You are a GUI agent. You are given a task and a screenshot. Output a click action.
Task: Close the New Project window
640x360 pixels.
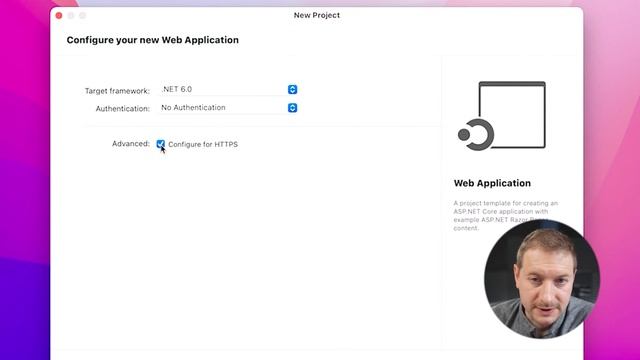(x=59, y=16)
